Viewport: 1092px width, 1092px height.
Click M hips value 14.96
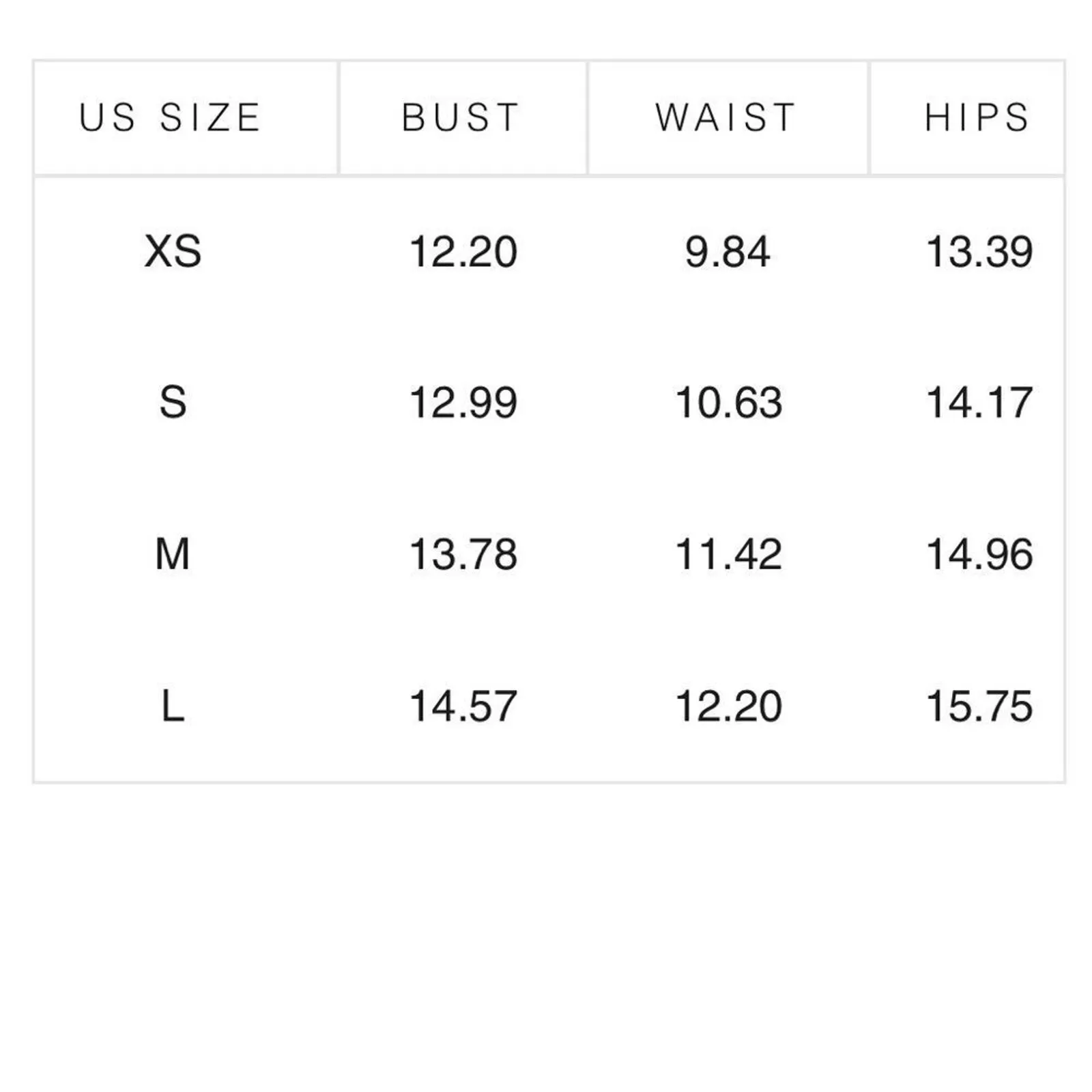click(979, 554)
